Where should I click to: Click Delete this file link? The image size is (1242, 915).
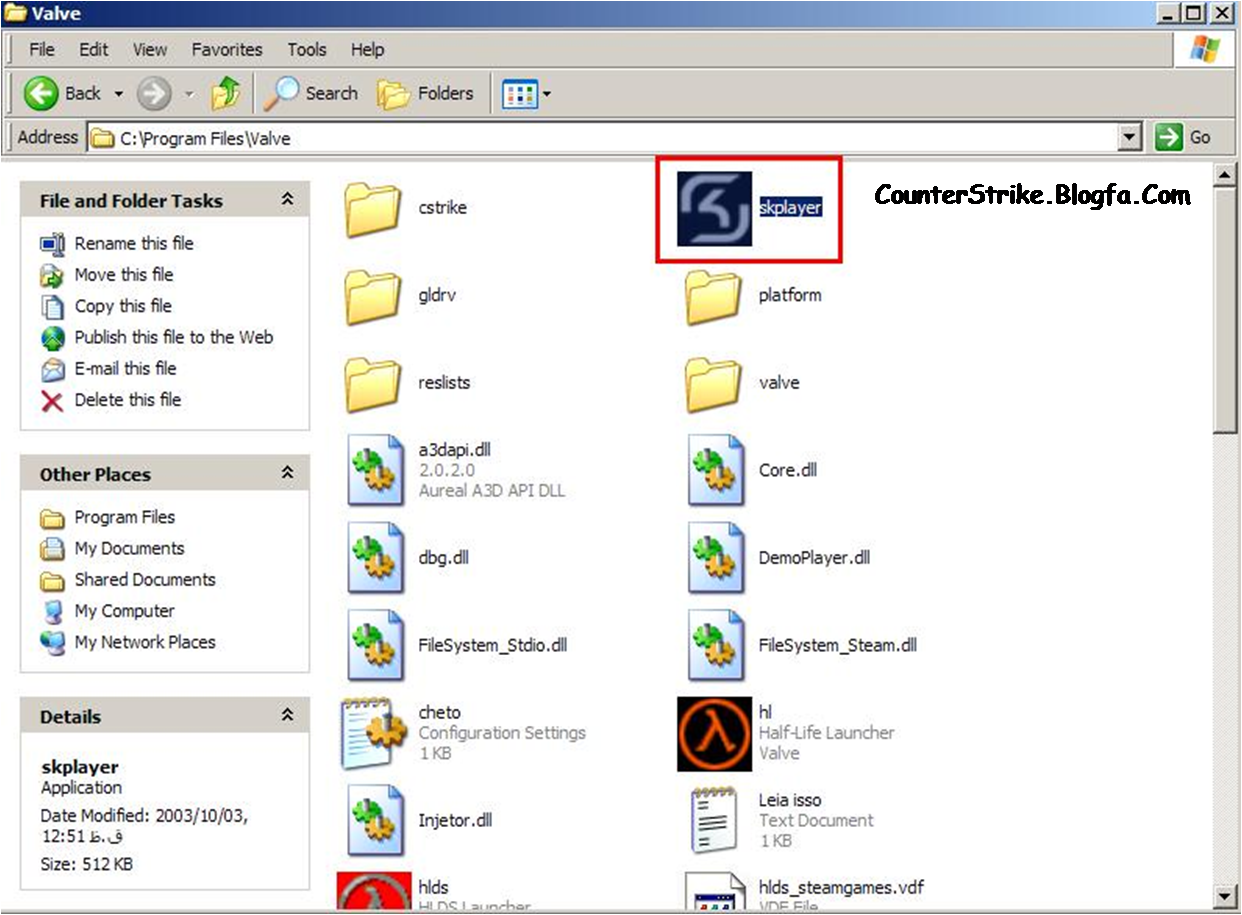tap(128, 400)
